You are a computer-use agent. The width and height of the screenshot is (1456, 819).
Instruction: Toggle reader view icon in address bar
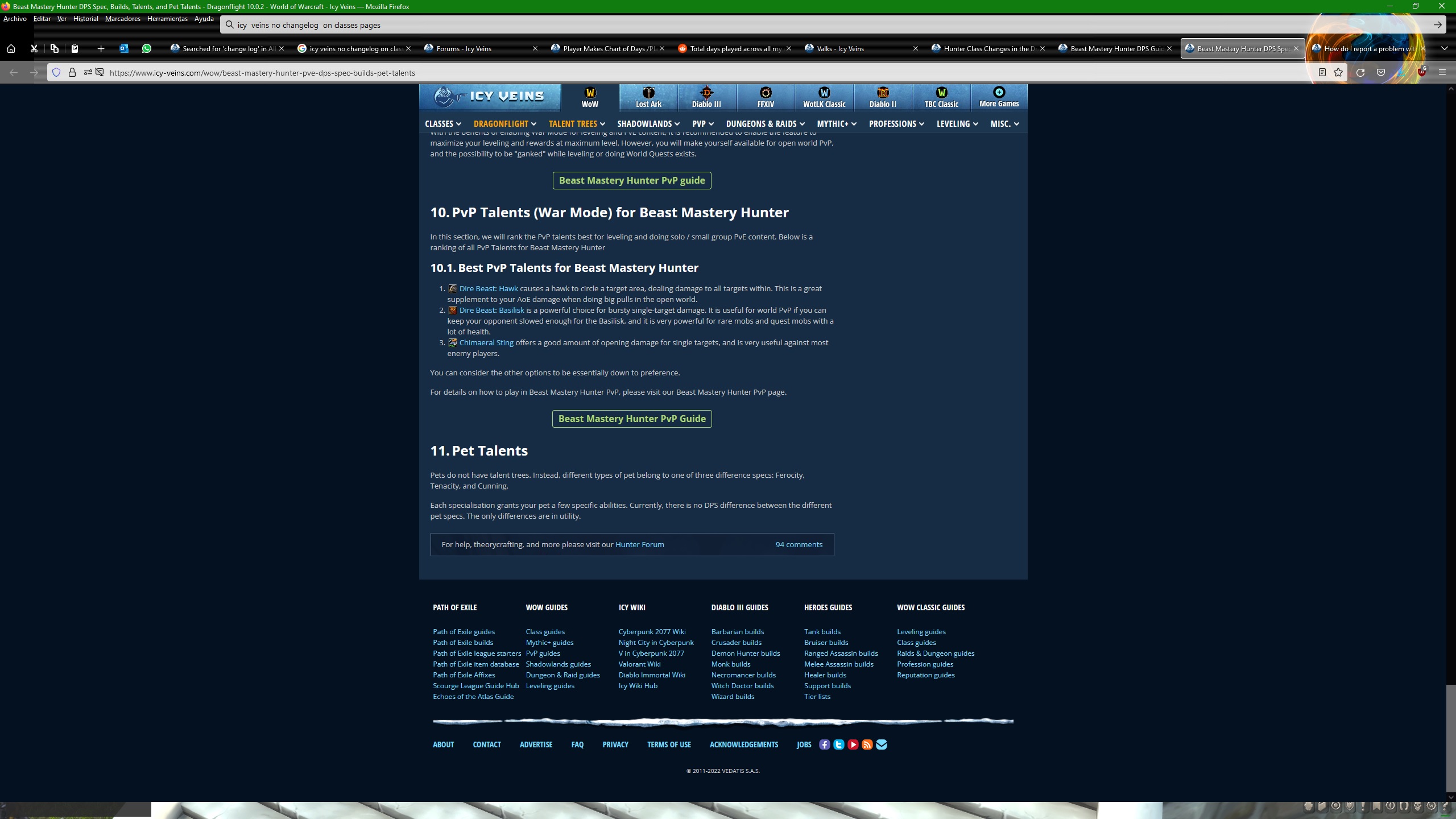(1322, 72)
